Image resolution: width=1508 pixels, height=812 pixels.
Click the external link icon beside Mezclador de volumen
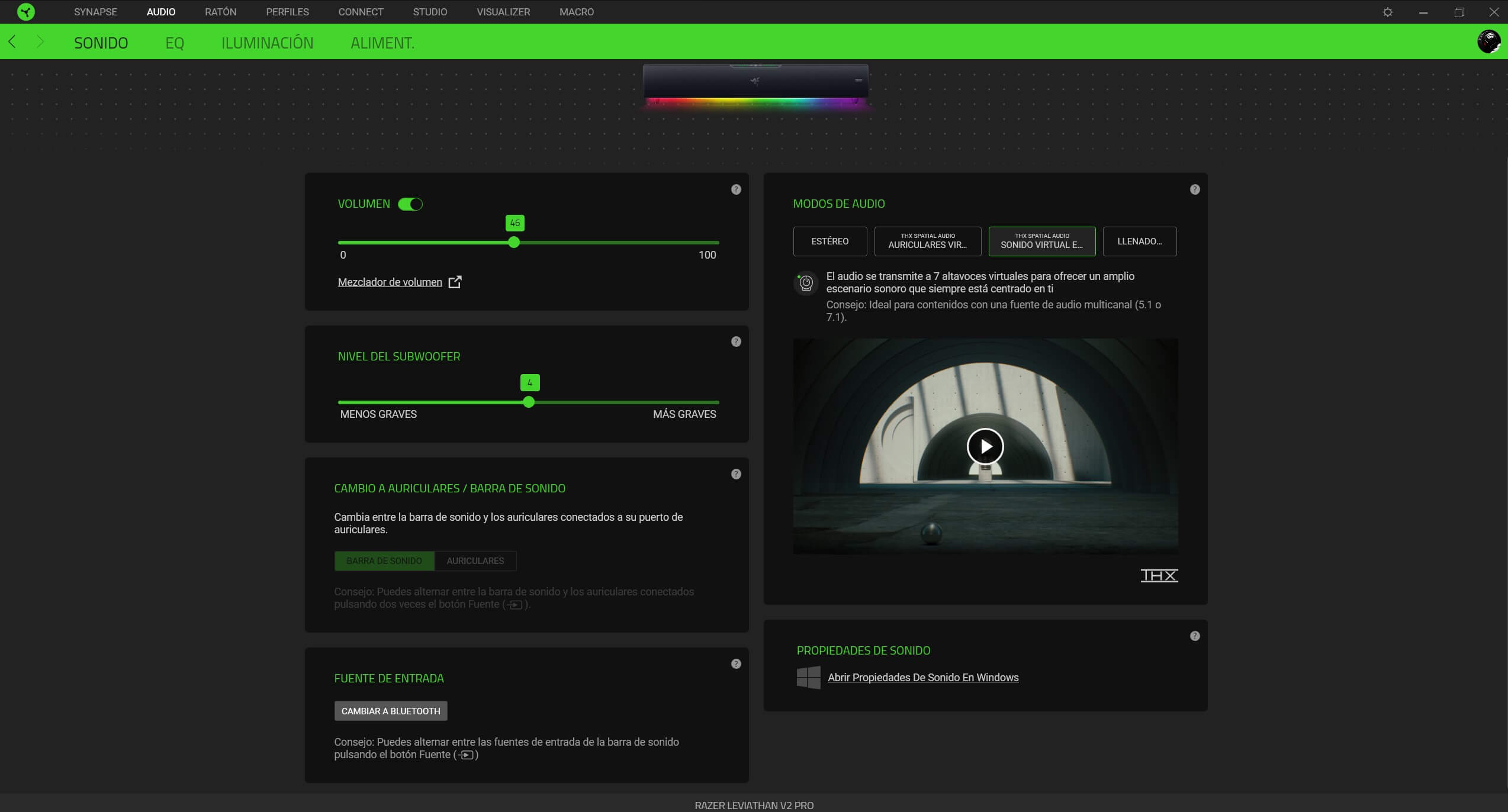pos(455,282)
